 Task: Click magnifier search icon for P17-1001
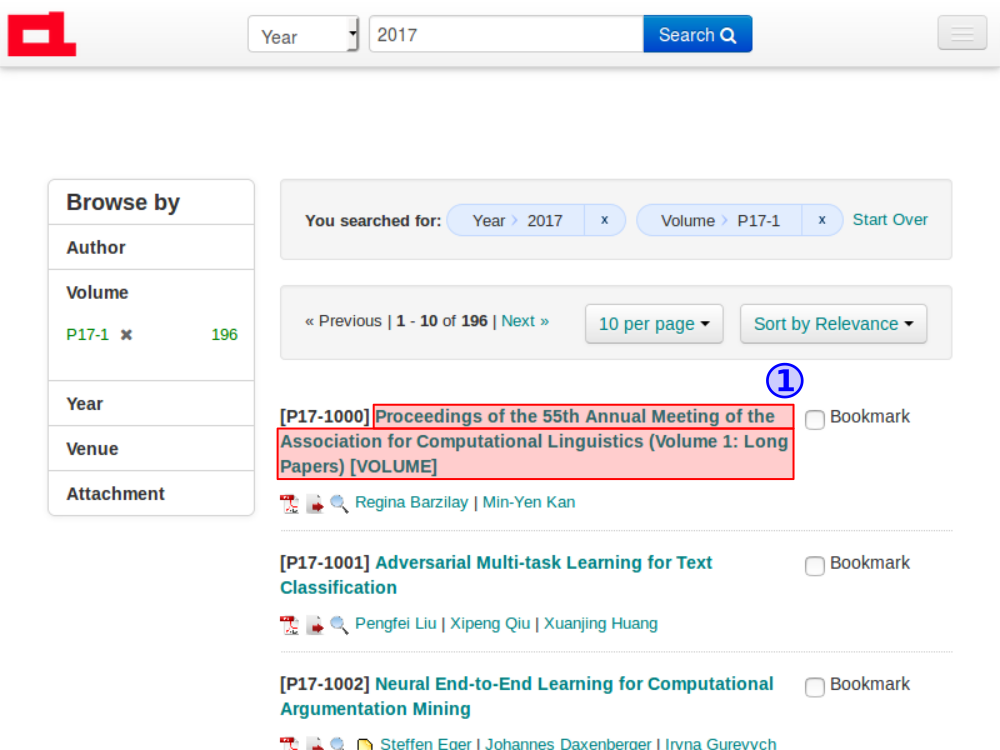(x=339, y=625)
